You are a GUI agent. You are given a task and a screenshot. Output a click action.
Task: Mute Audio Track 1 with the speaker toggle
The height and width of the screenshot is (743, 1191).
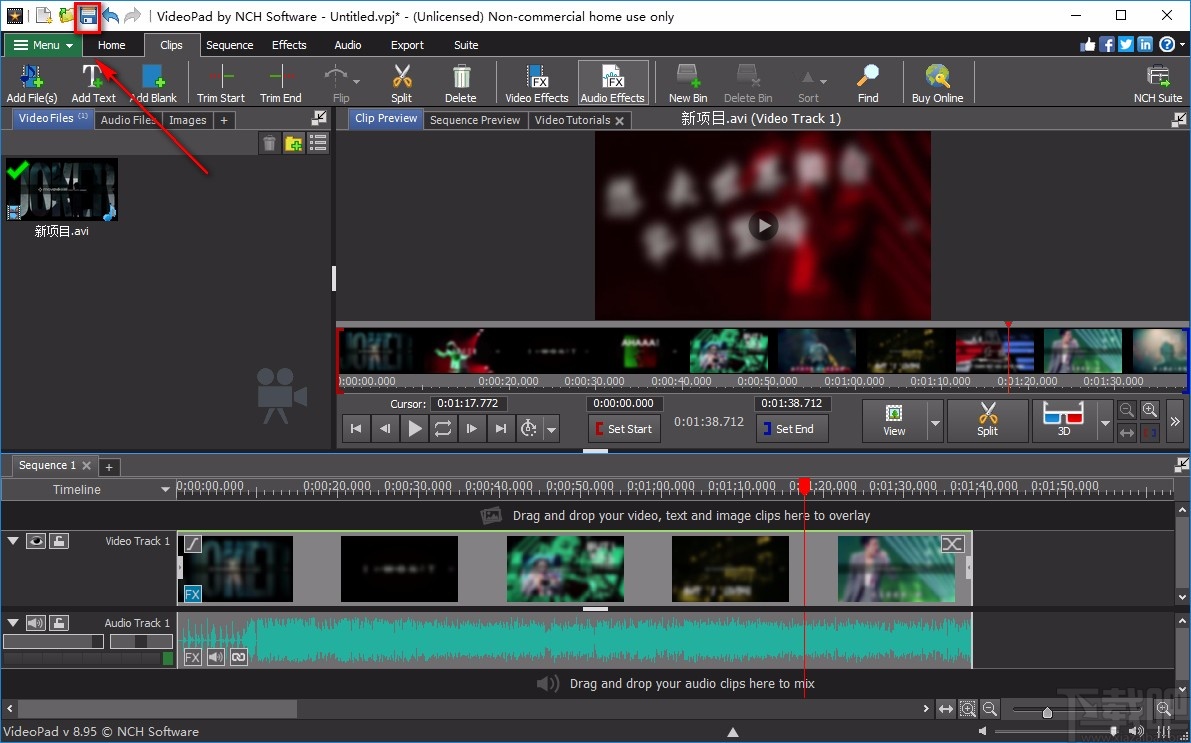click(x=36, y=622)
